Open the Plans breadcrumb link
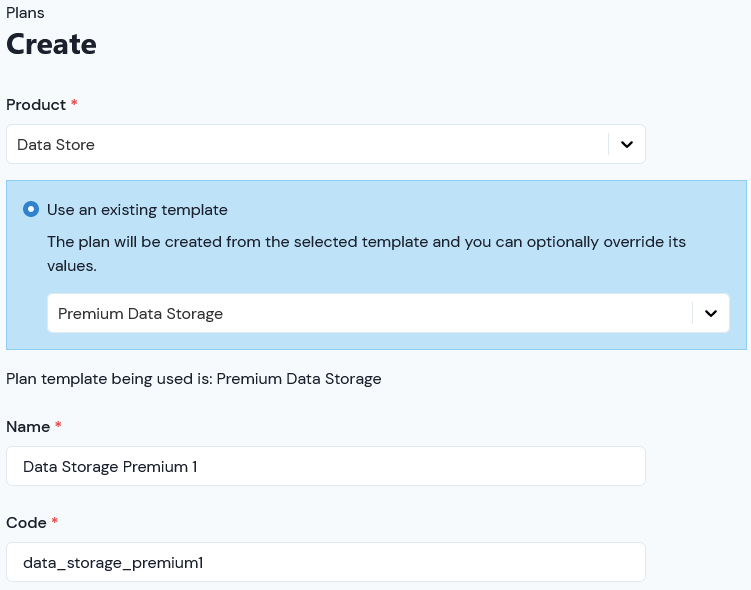751x590 pixels. [x=25, y=13]
